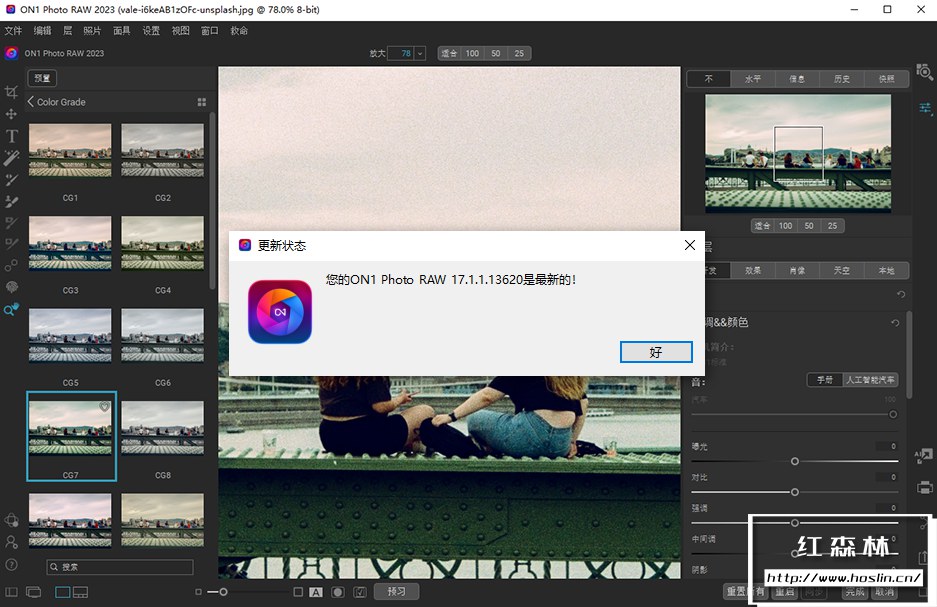Select the retouch brush tool
Viewport: 937px width, 607px height.
[11, 180]
